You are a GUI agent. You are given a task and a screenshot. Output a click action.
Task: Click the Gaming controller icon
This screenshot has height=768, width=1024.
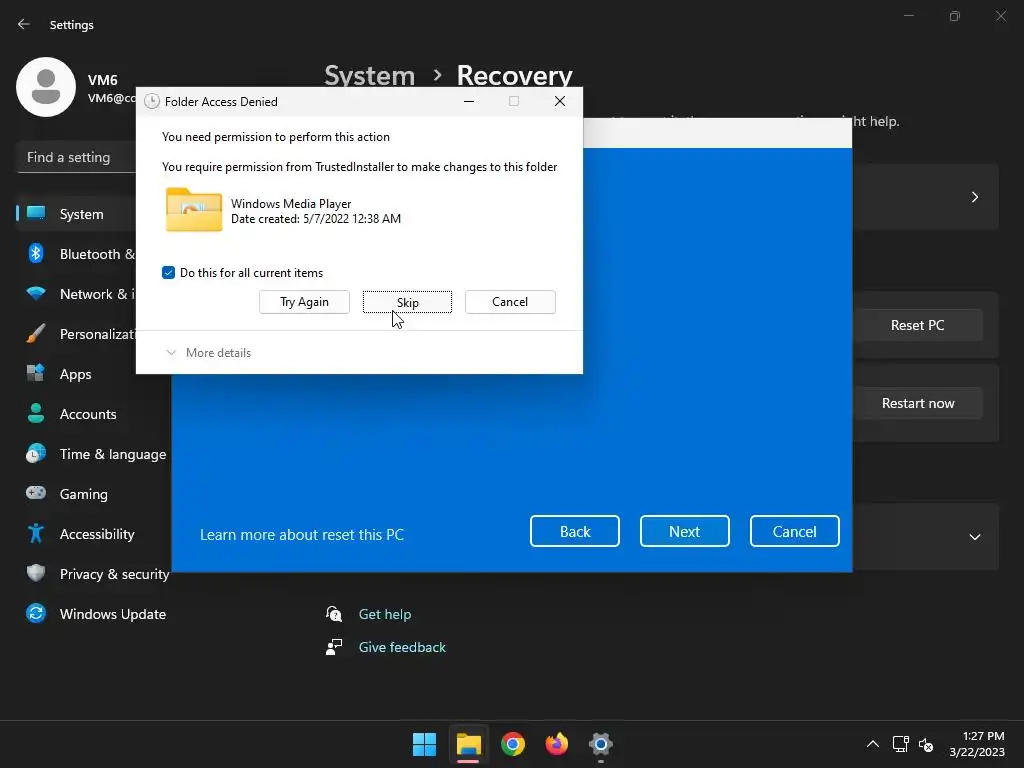tap(36, 492)
